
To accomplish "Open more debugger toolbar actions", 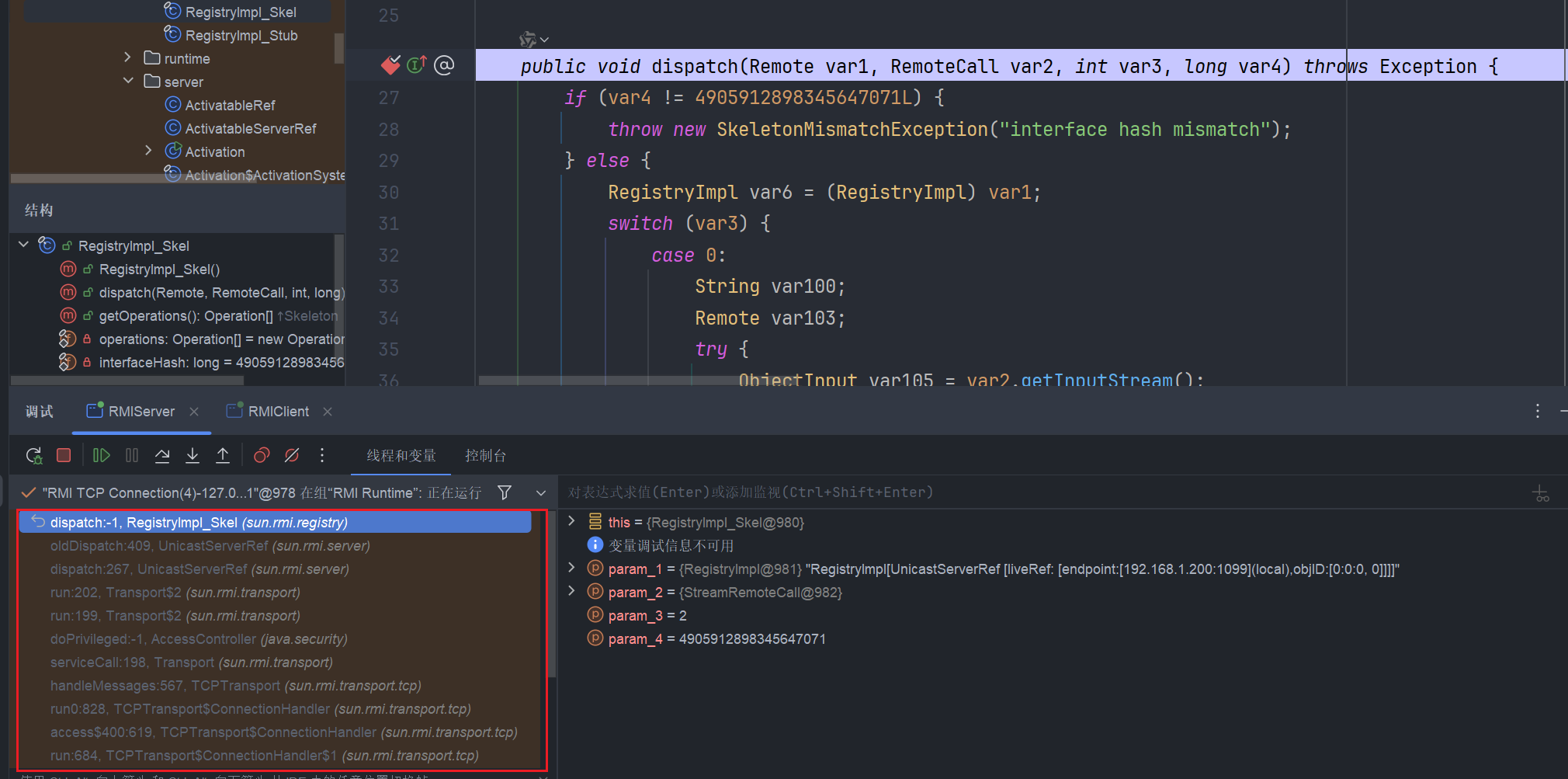I will (x=322, y=456).
